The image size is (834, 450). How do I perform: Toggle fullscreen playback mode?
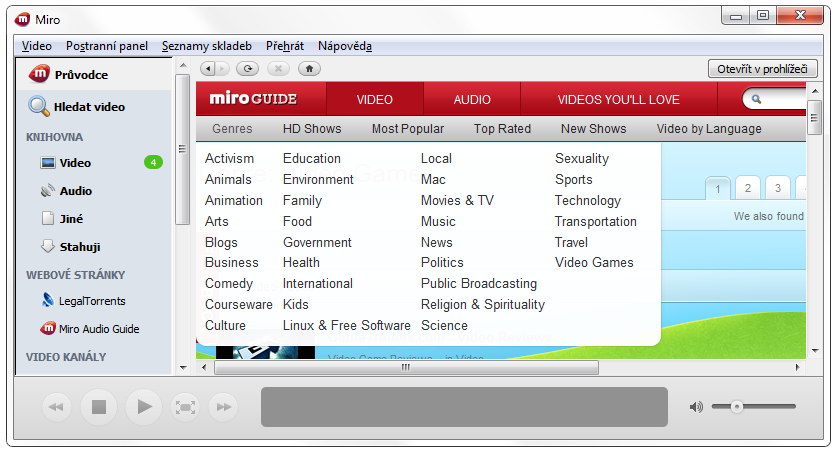(x=185, y=407)
